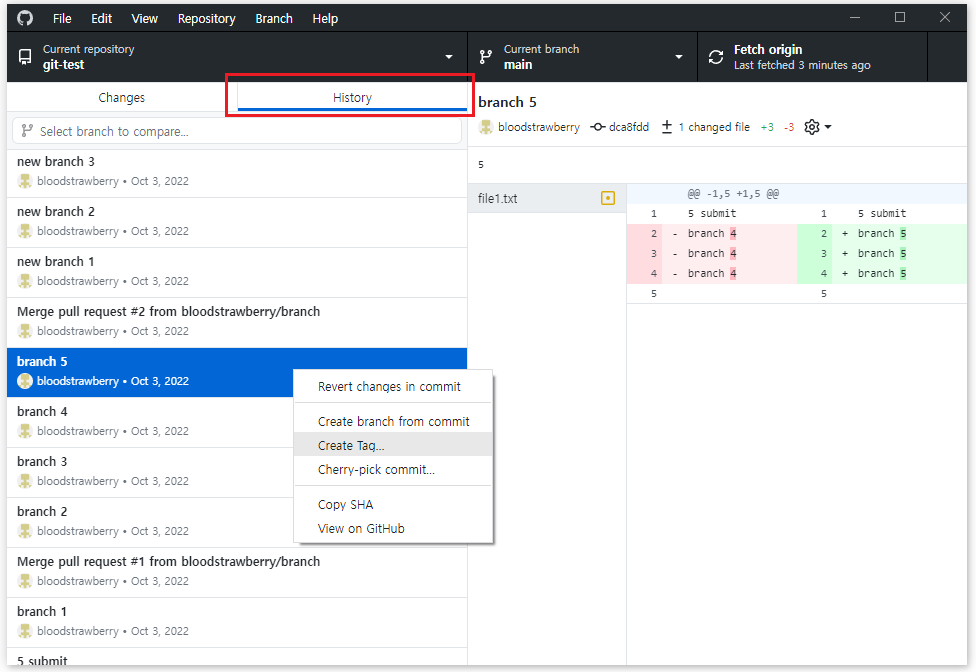This screenshot has width=976, height=672.
Task: Choose Copy SHA from context menu
Action: (393, 505)
